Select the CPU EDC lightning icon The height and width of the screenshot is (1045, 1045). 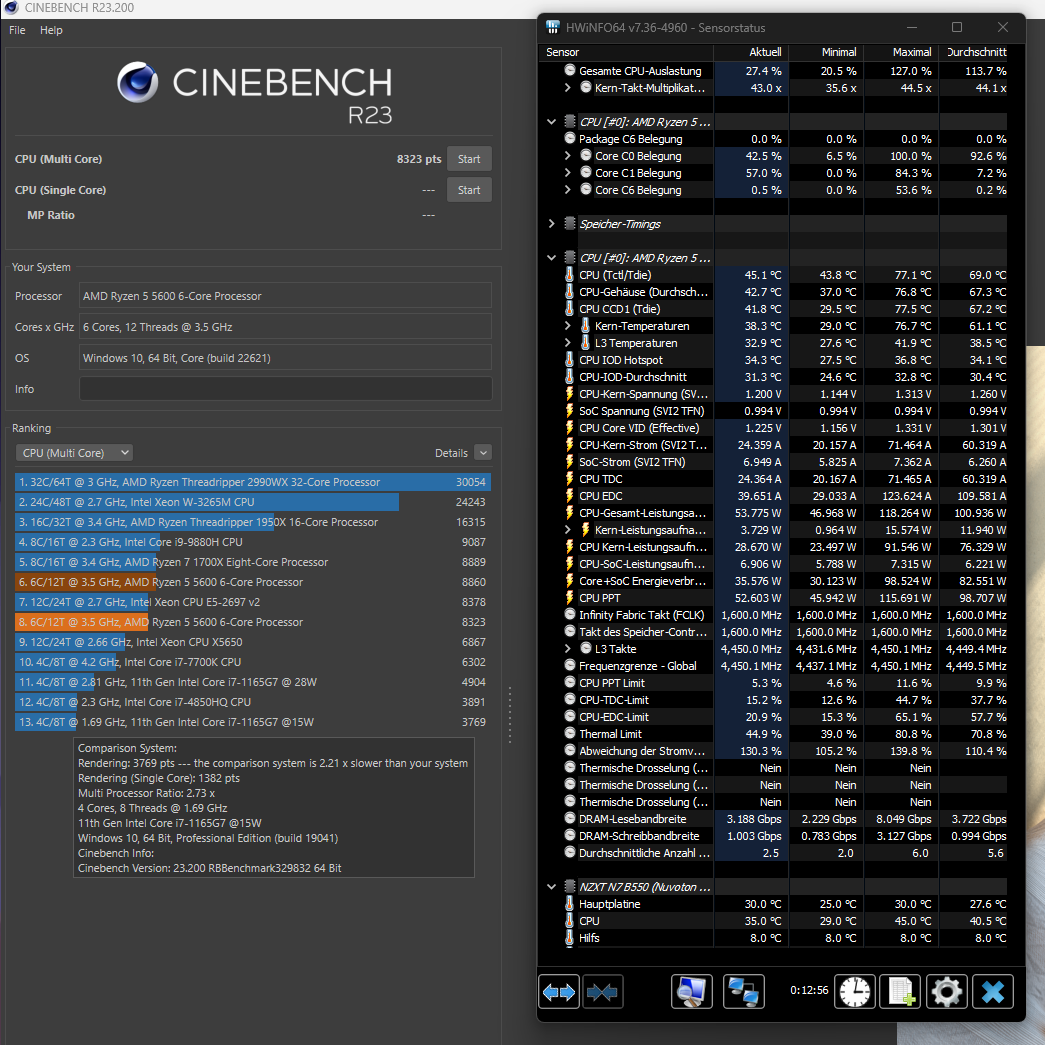coord(569,496)
